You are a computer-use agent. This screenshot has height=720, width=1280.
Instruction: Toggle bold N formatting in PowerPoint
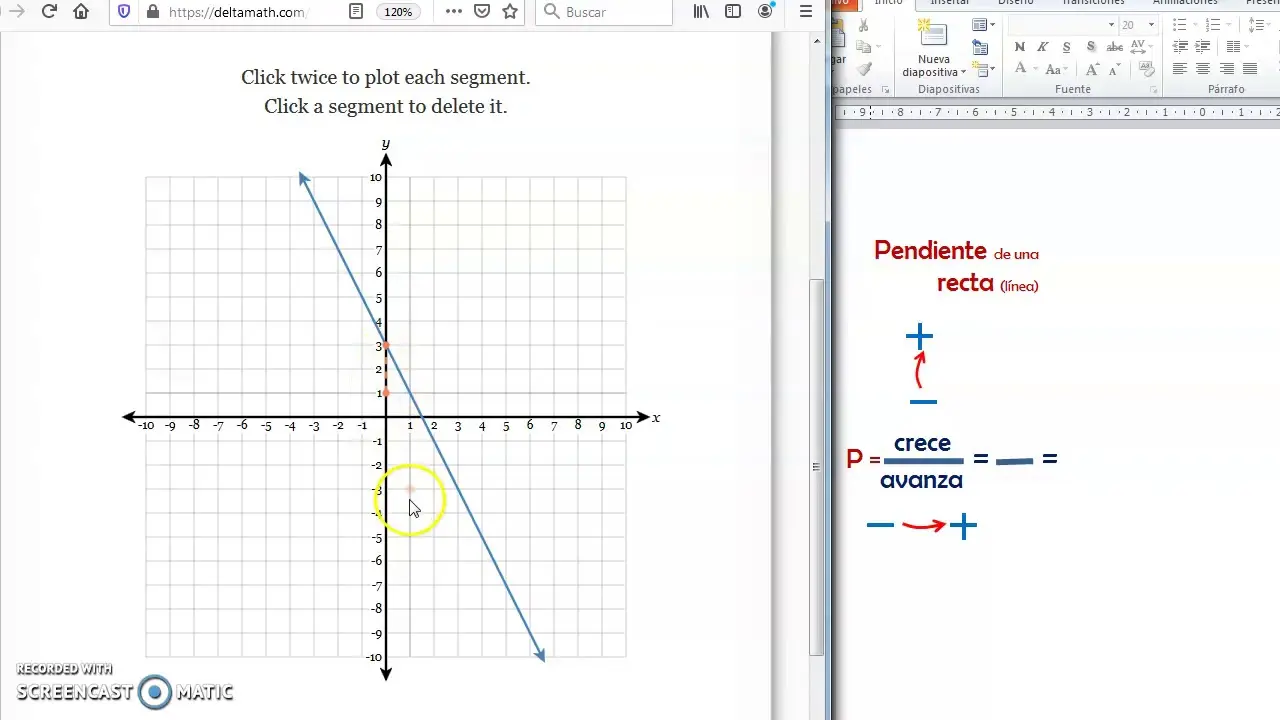pyautogui.click(x=1019, y=47)
